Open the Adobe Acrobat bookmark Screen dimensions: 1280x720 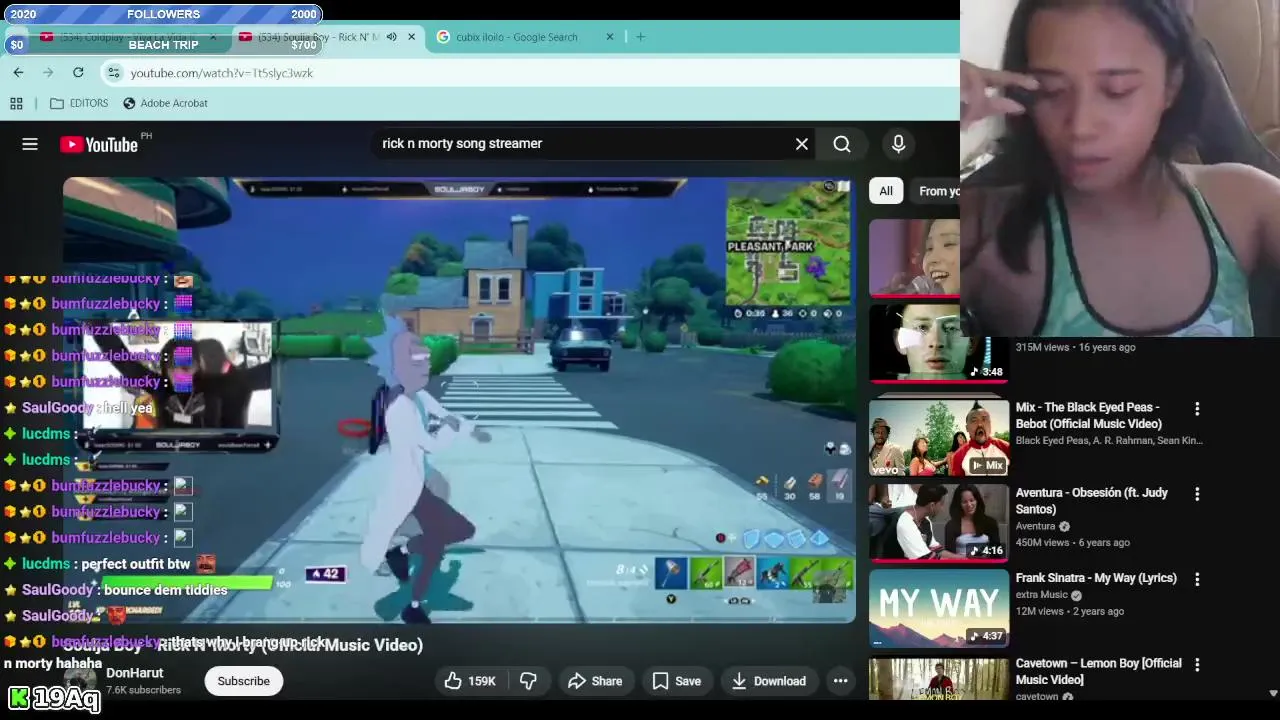pos(165,103)
